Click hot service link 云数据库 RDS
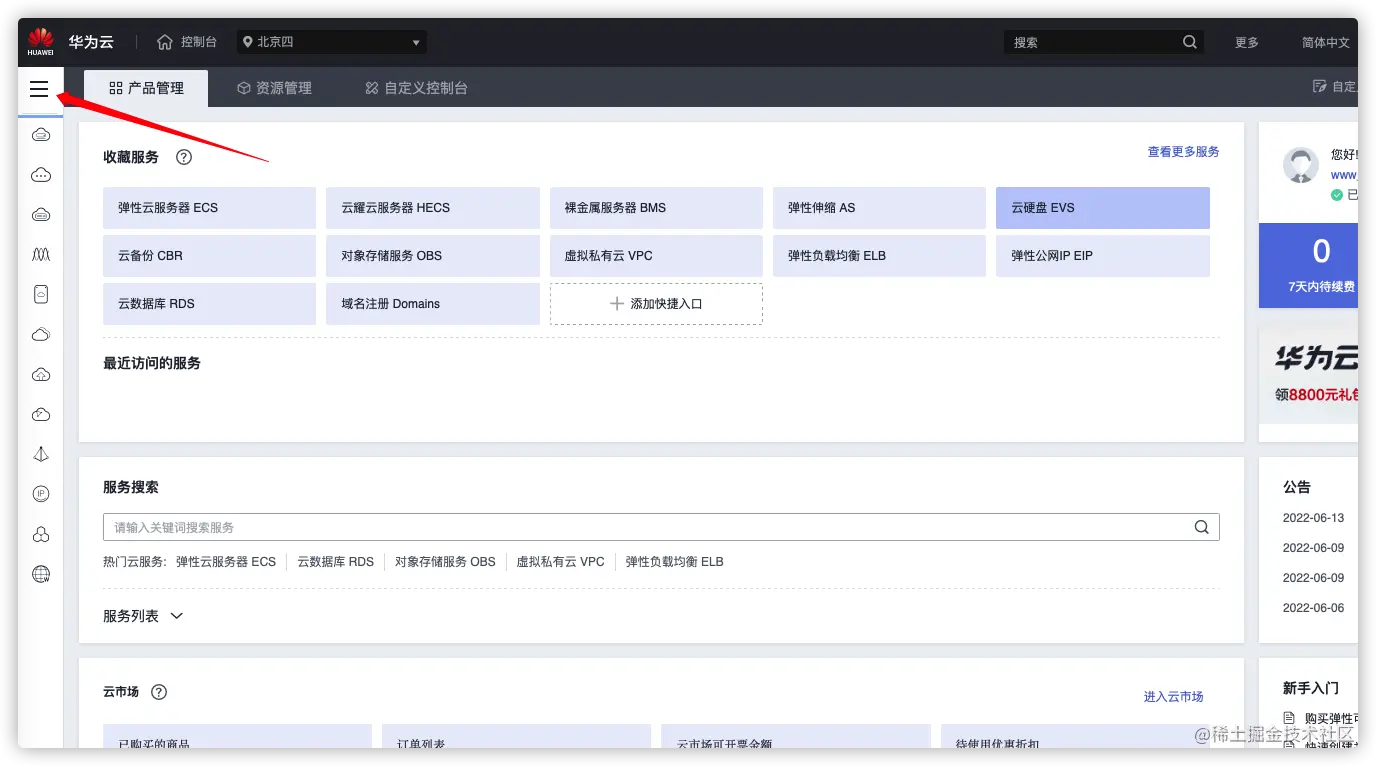This screenshot has height=766, width=1376. tap(335, 562)
